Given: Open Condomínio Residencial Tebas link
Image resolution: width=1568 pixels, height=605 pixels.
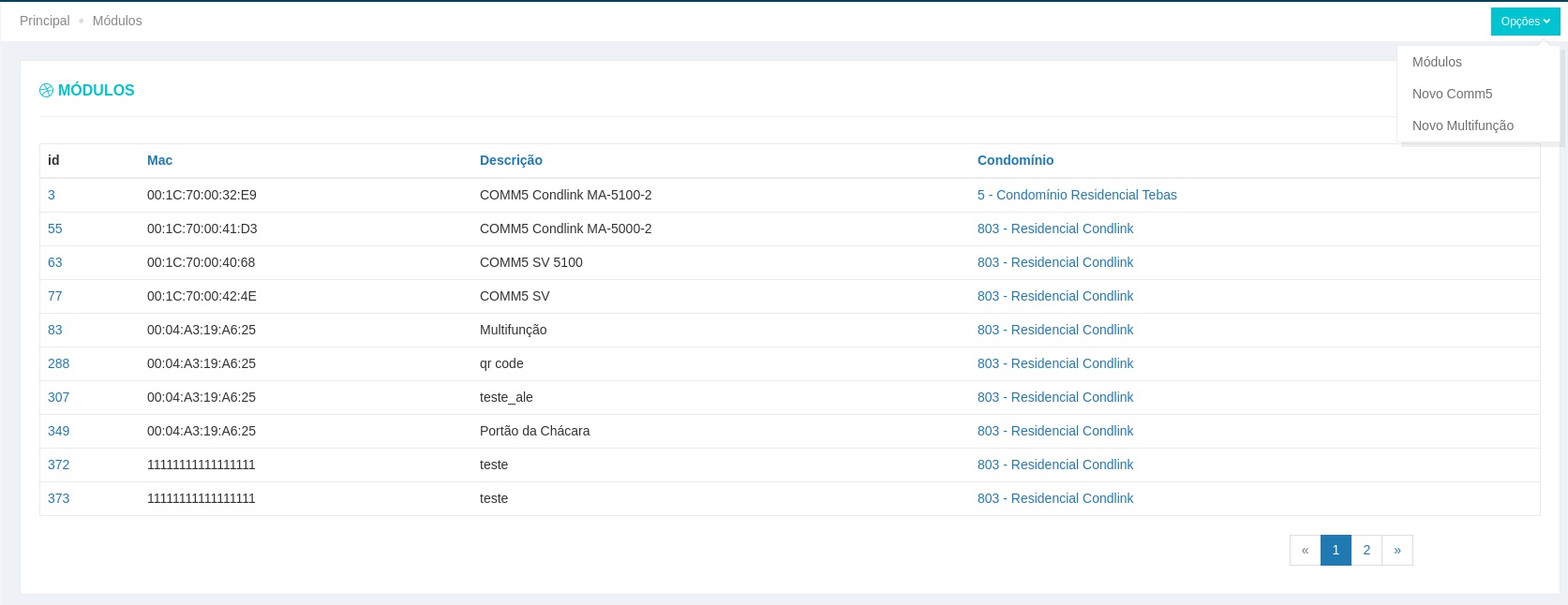Looking at the screenshot, I should tap(1077, 195).
